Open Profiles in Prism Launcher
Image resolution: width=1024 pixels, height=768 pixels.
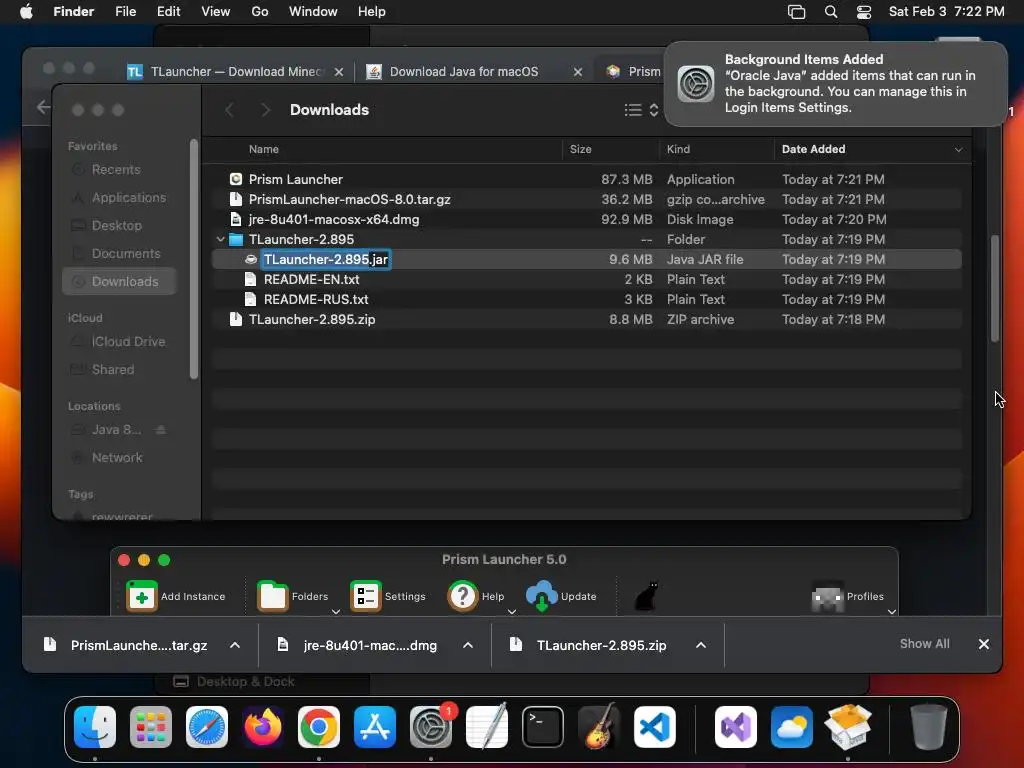[847, 596]
